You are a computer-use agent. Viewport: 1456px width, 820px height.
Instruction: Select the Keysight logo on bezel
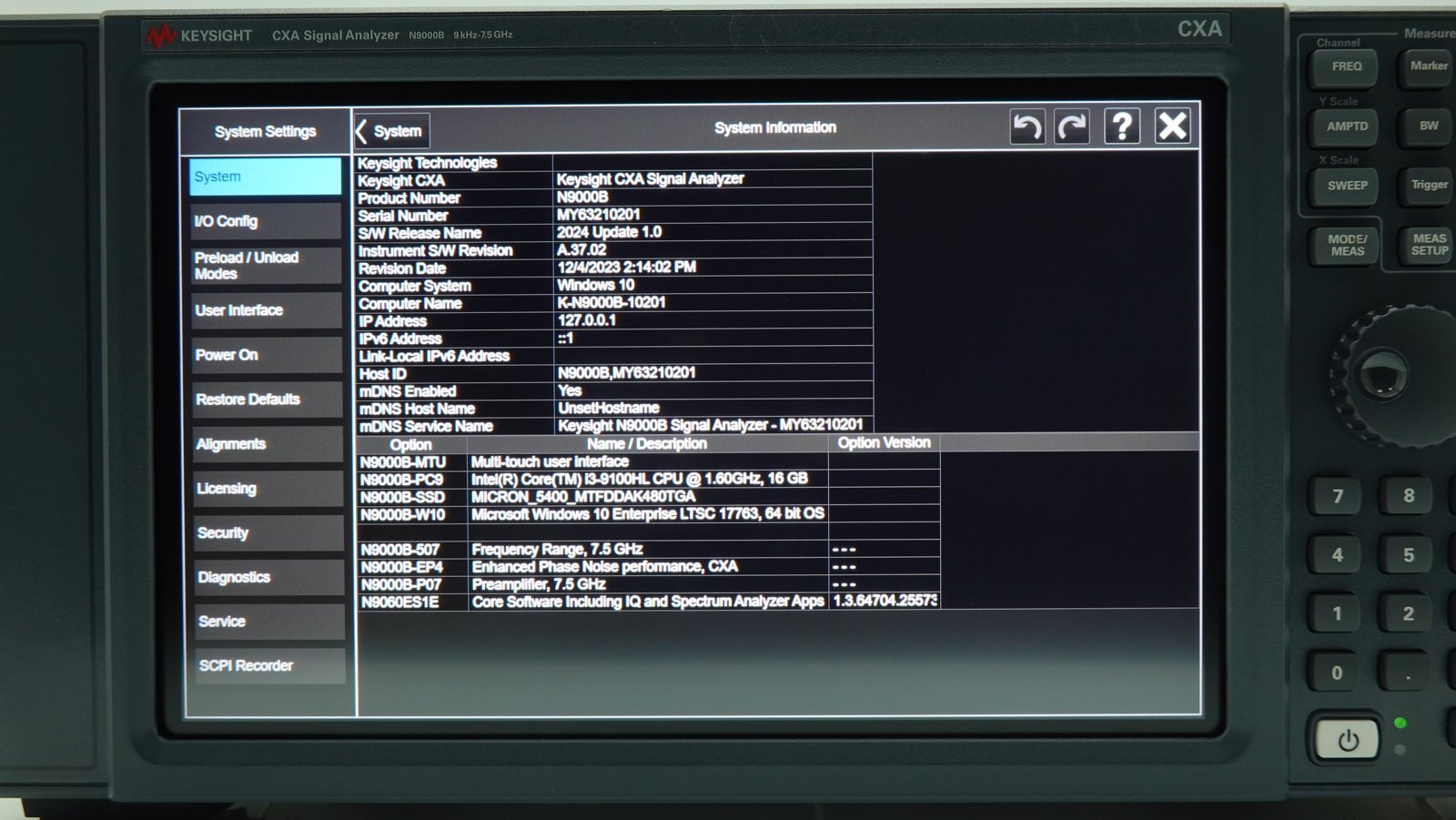click(198, 35)
